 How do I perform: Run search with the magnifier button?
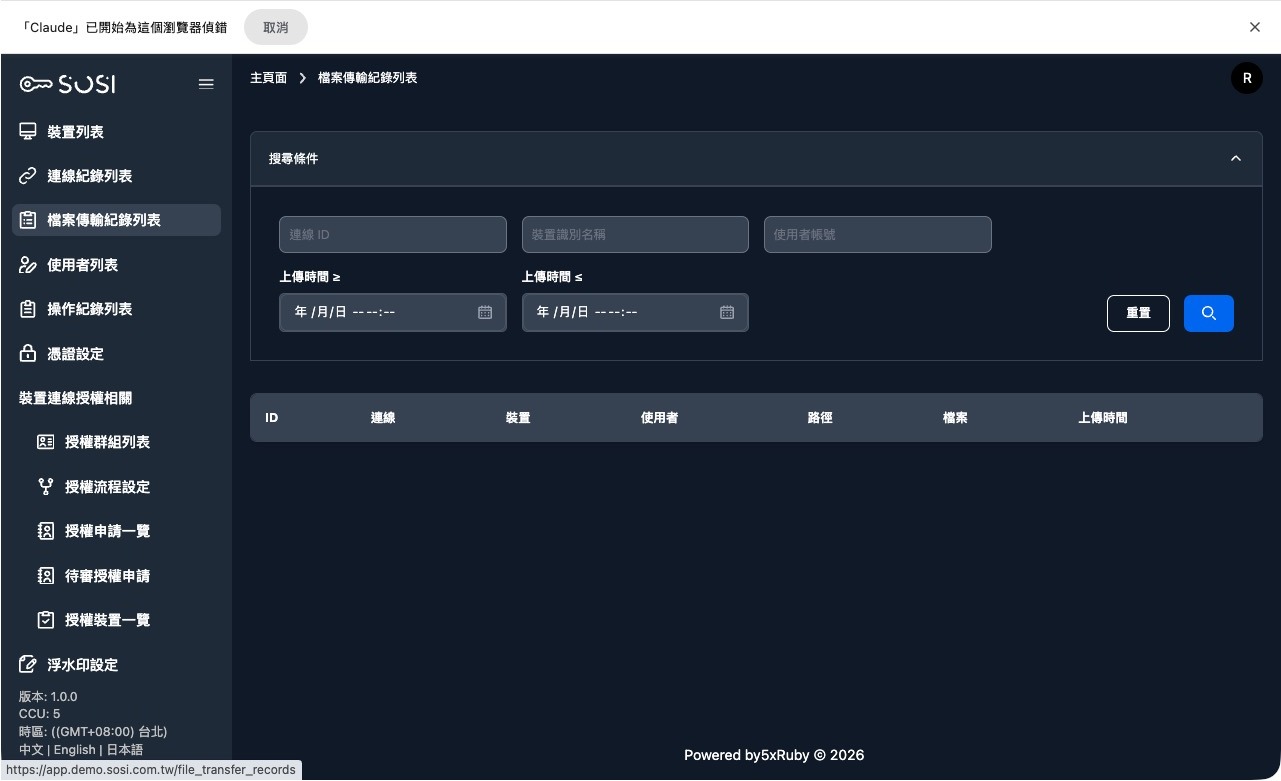[x=1208, y=312]
